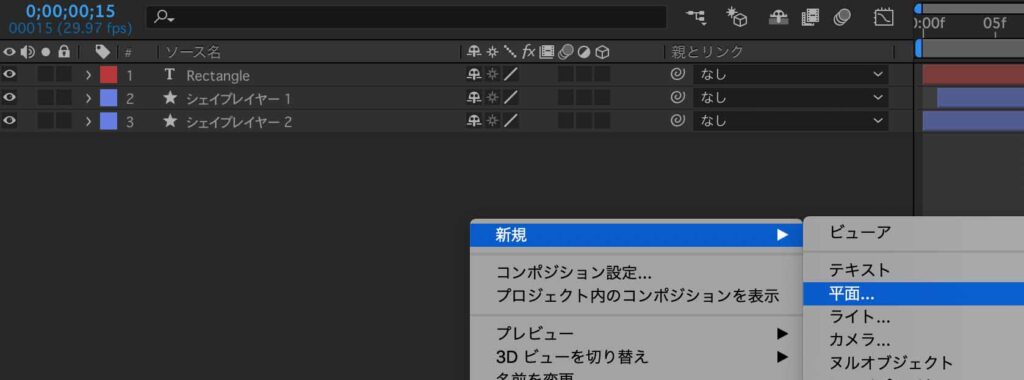
Task: Enable the Motion Blur icon in toolbar
Action: point(842,18)
